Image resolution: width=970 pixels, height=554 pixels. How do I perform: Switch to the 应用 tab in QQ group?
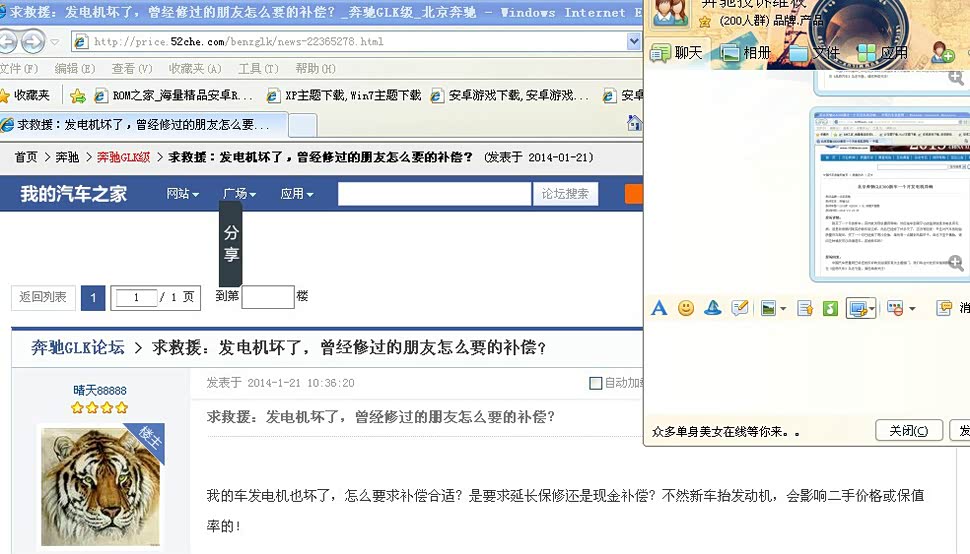click(x=882, y=53)
